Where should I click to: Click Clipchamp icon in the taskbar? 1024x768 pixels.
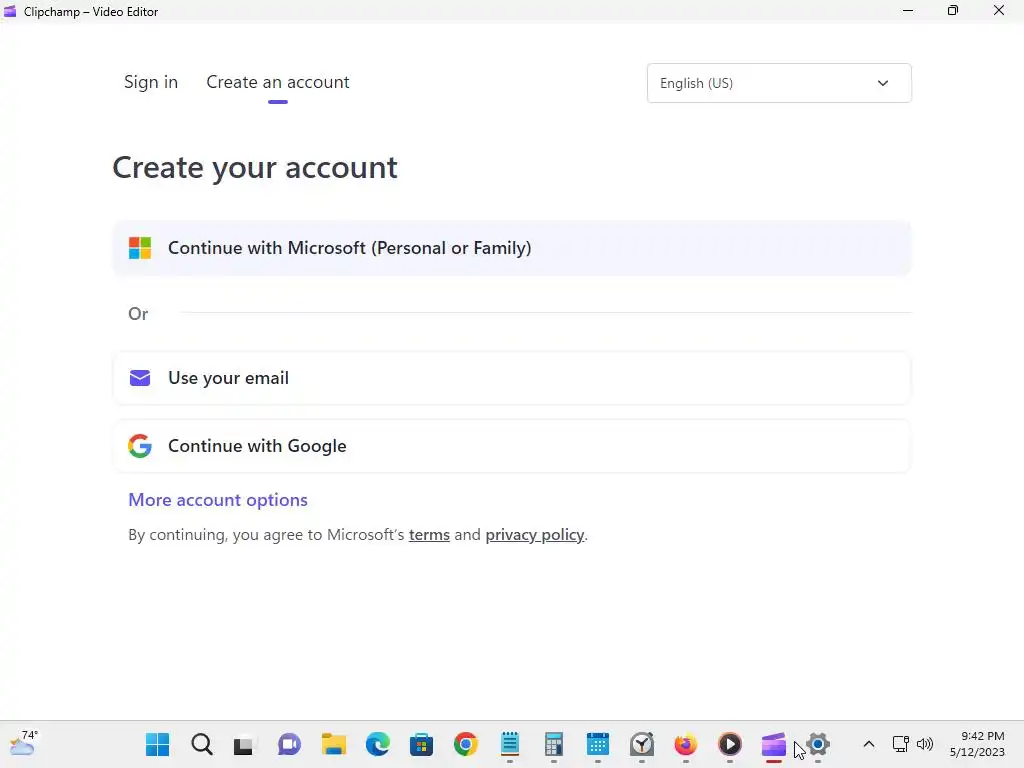click(774, 744)
